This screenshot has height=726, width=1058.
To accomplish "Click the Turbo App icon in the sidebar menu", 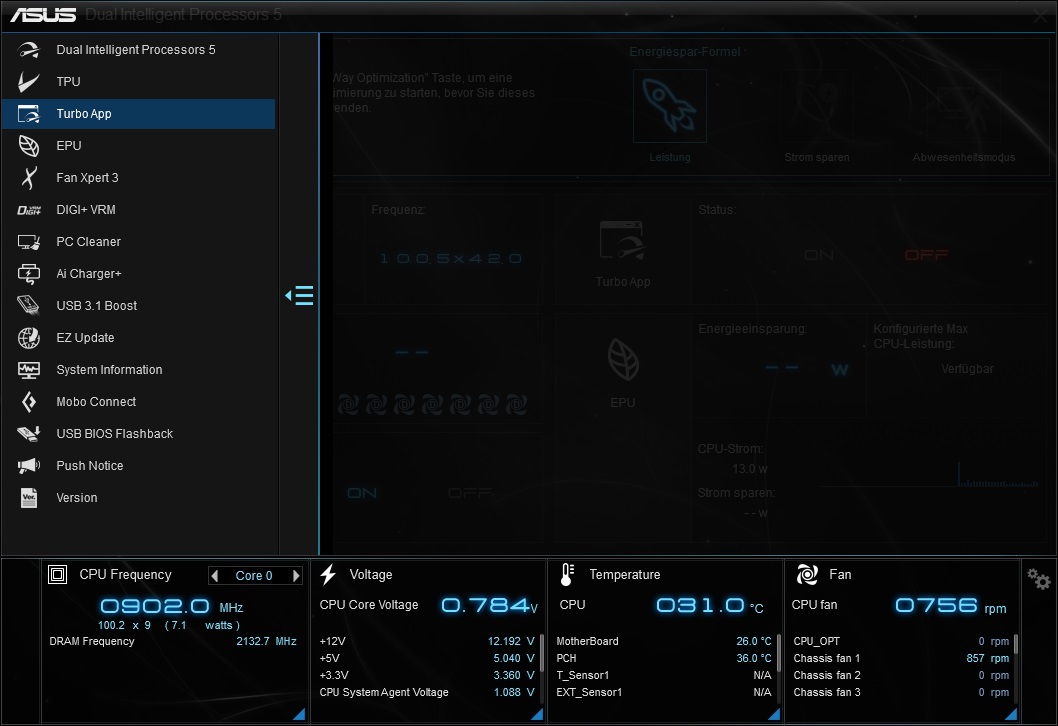I will [29, 114].
